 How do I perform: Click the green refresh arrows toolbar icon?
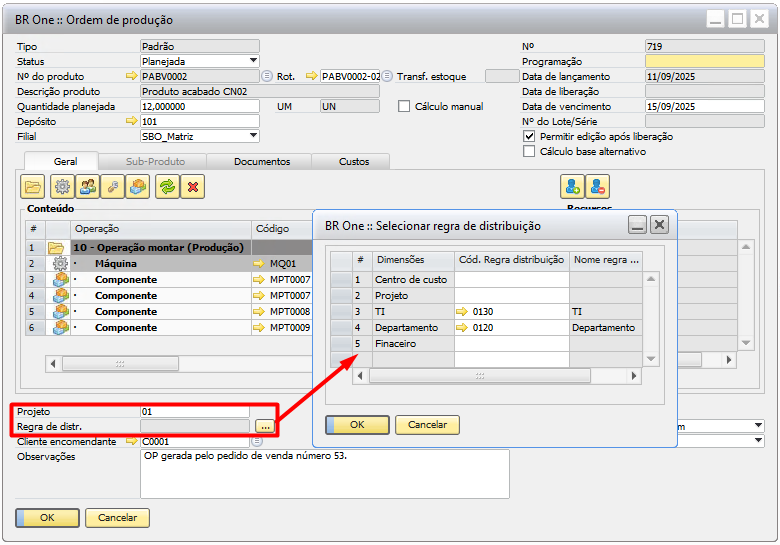(x=166, y=186)
